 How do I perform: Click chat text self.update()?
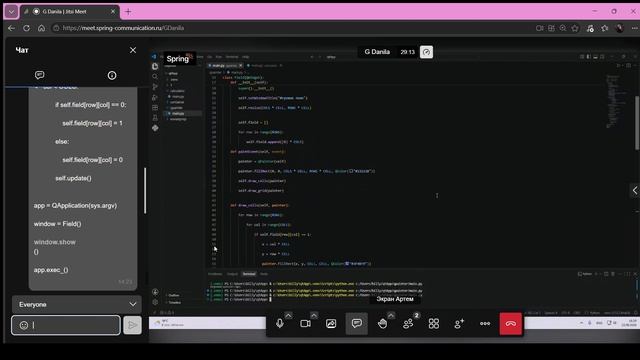coord(73,178)
